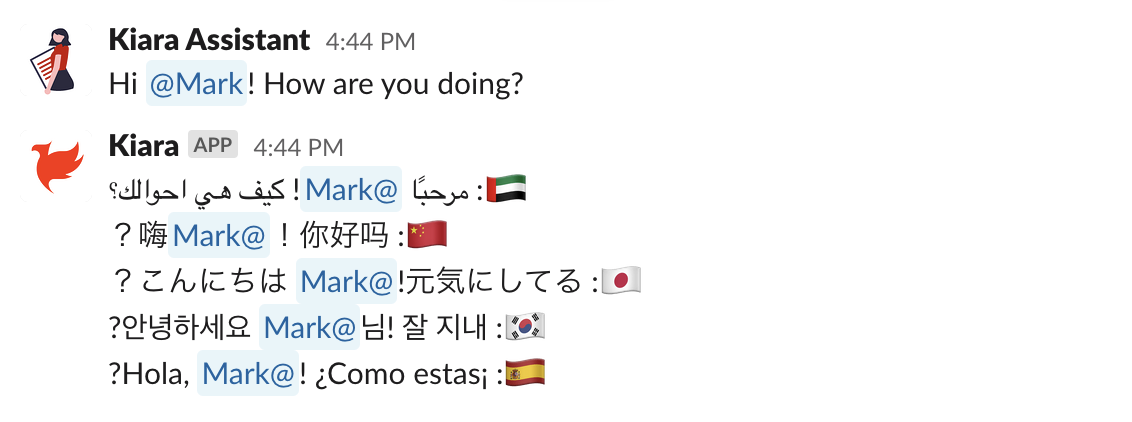
Task: Click the Kiara app phoenix logo avatar
Action: (55, 166)
